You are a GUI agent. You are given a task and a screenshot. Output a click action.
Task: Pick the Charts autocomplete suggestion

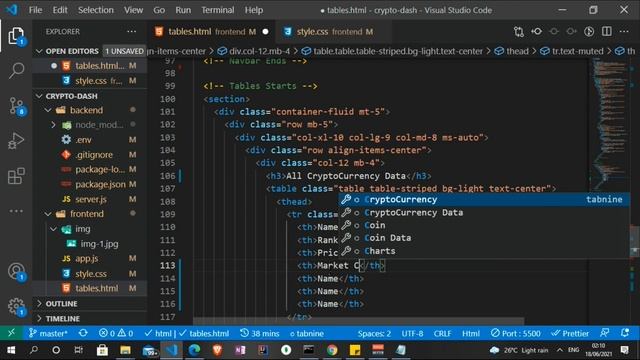(484, 251)
